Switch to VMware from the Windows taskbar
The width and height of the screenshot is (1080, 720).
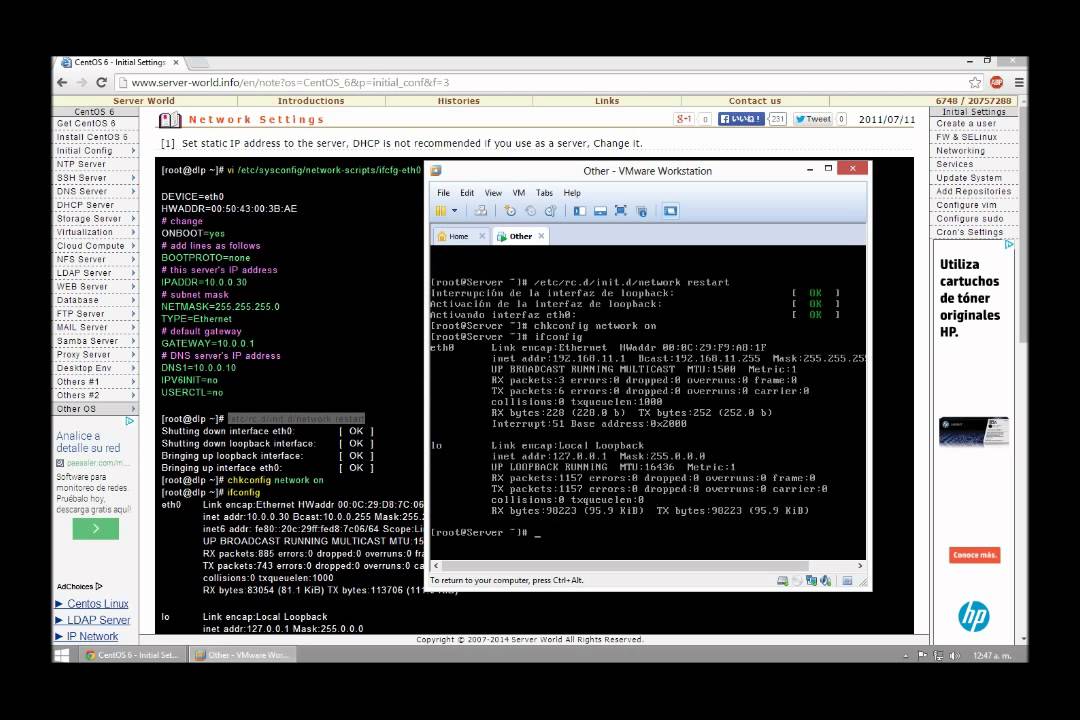click(x=242, y=655)
